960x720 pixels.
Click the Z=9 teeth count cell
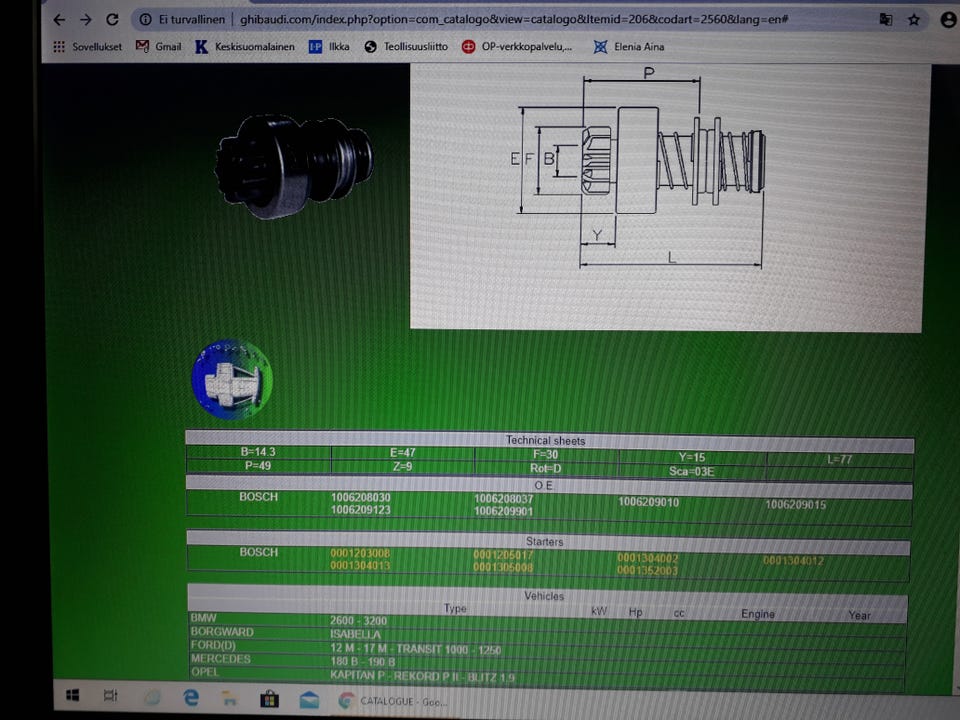pyautogui.click(x=403, y=467)
